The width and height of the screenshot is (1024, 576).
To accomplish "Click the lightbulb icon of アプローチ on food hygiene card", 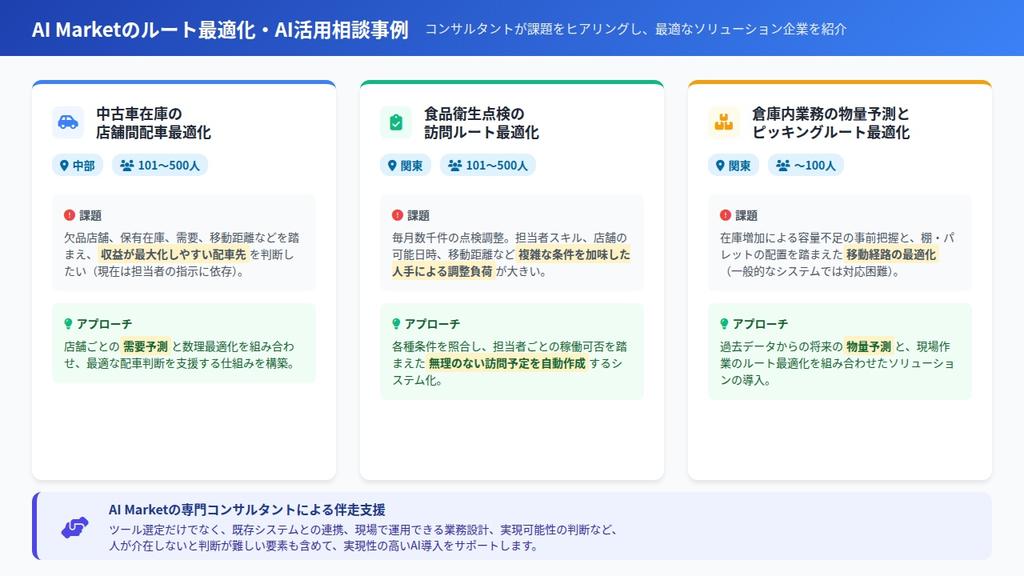I will [396, 323].
